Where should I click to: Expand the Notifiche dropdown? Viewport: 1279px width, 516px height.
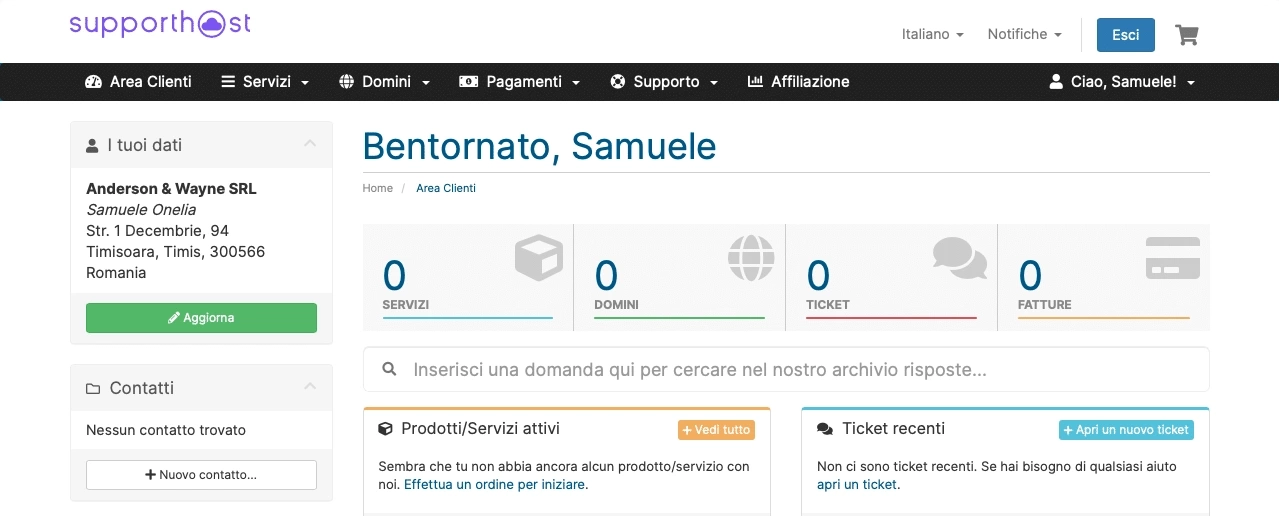pos(1024,34)
